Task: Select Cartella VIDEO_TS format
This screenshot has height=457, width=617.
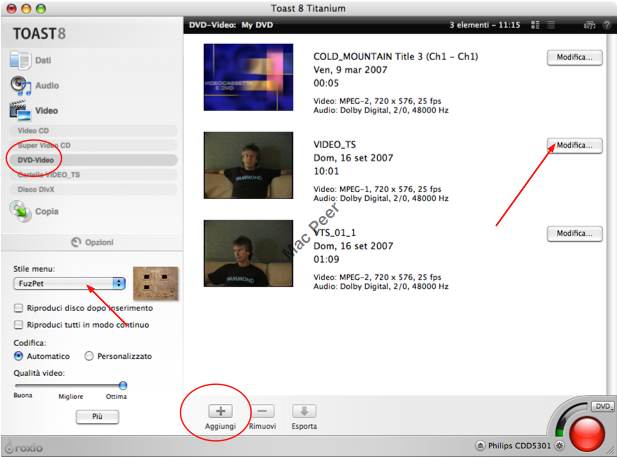Action: pos(92,174)
